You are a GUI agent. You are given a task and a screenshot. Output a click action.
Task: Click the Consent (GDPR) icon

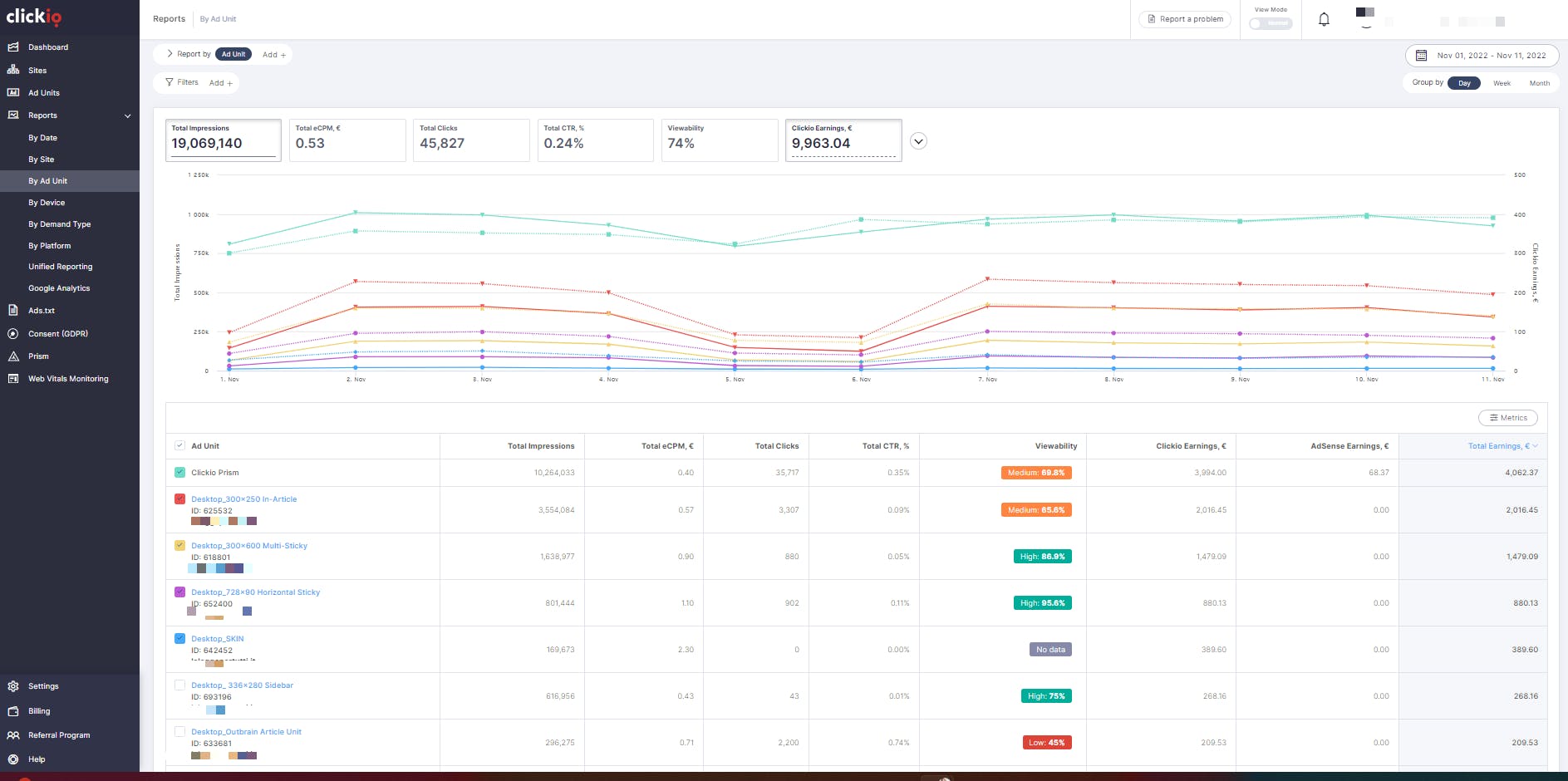pyautogui.click(x=13, y=333)
